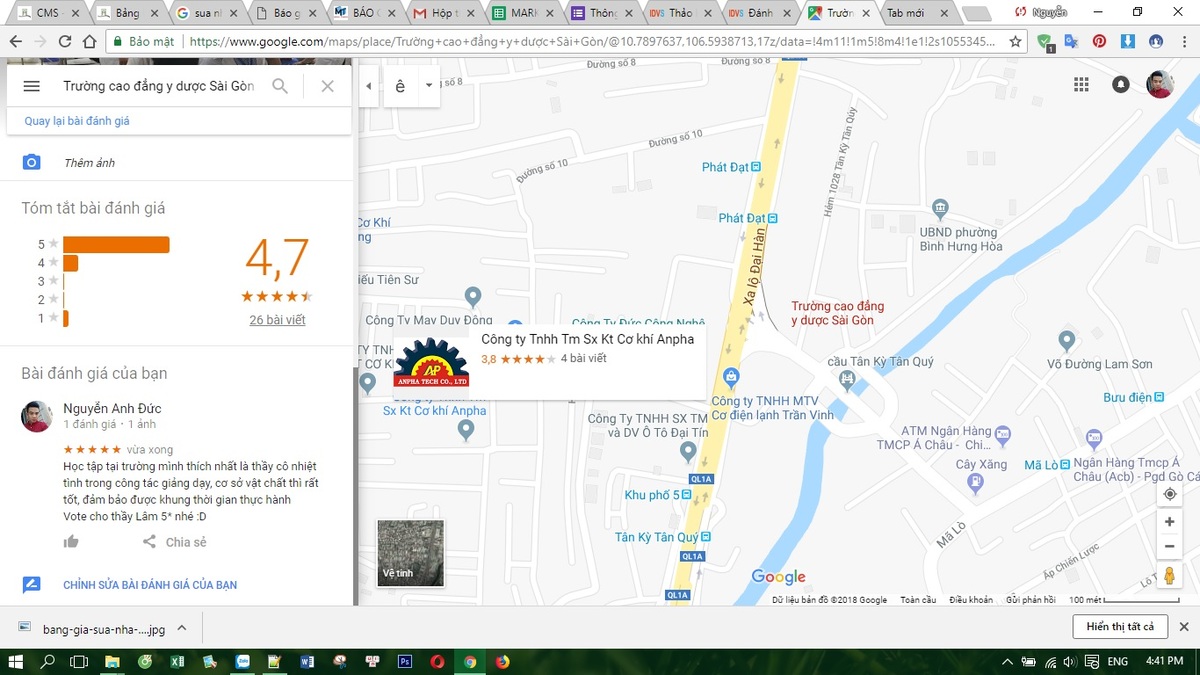Open Điều khoản terms link
The height and width of the screenshot is (675, 1200).
point(971,600)
